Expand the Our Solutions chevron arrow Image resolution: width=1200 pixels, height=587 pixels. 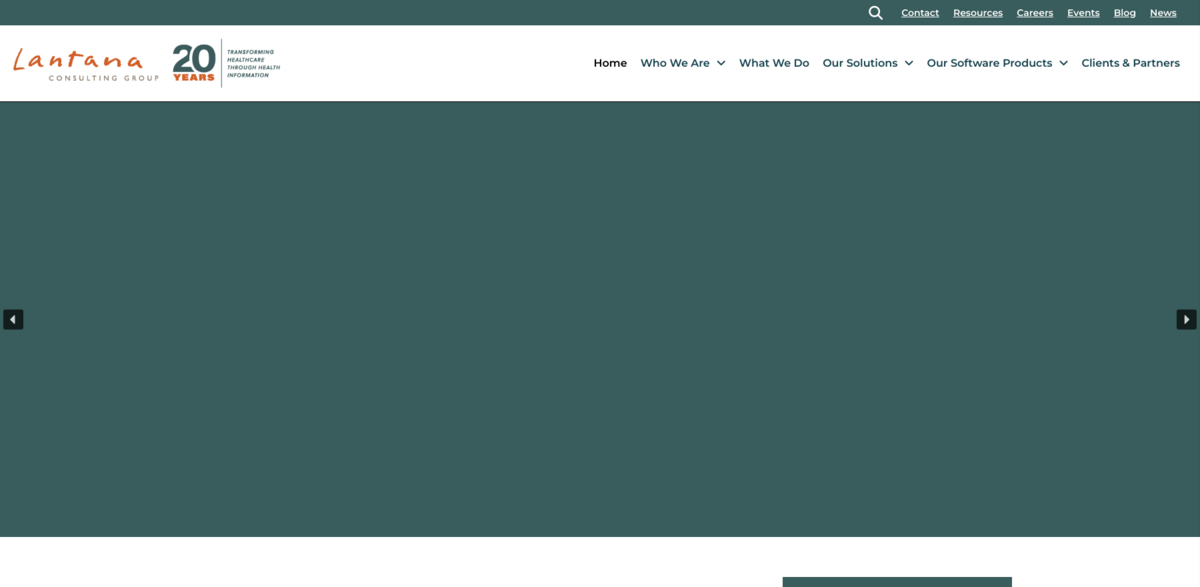pyautogui.click(x=909, y=63)
